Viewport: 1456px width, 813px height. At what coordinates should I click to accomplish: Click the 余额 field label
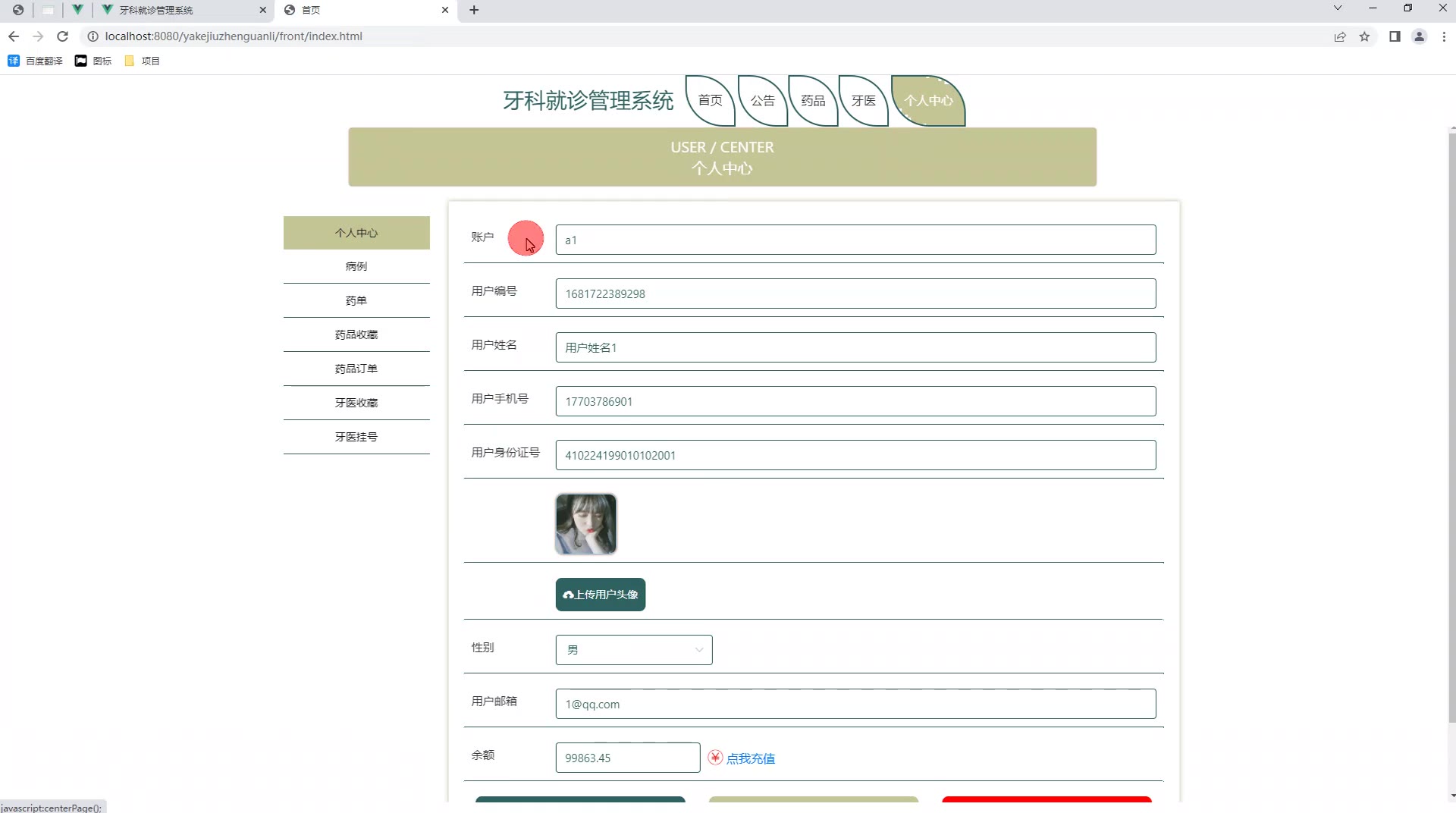[482, 755]
